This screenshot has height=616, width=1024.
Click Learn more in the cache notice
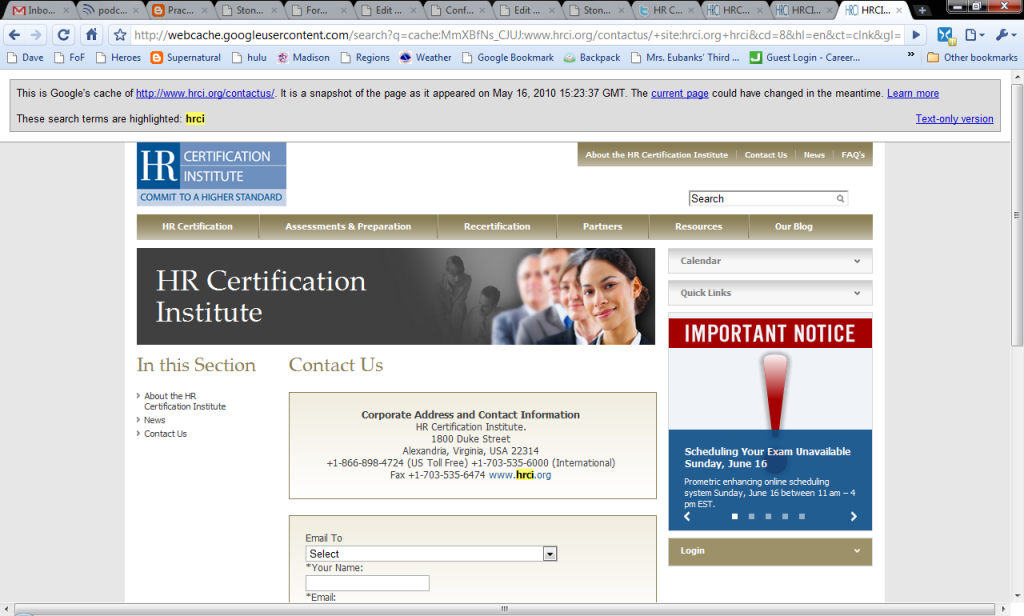tap(913, 93)
